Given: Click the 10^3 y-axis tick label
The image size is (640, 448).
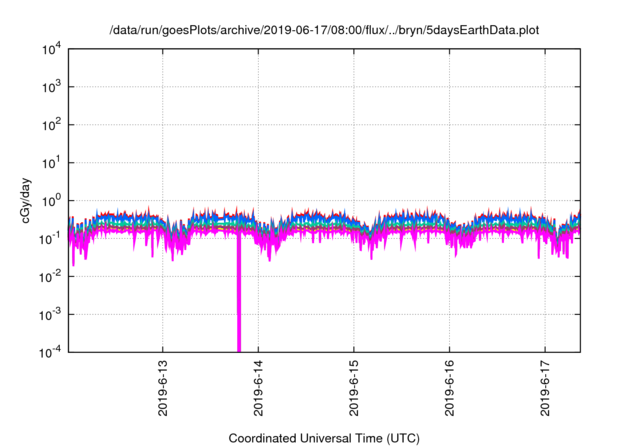Looking at the screenshot, I should (51, 87).
